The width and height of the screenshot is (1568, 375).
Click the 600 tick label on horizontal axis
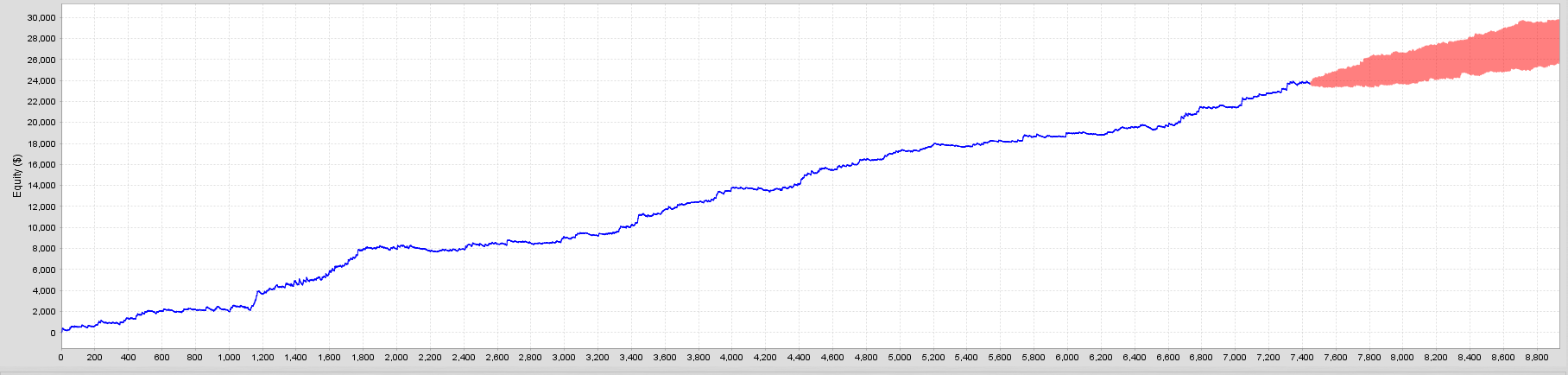(161, 357)
